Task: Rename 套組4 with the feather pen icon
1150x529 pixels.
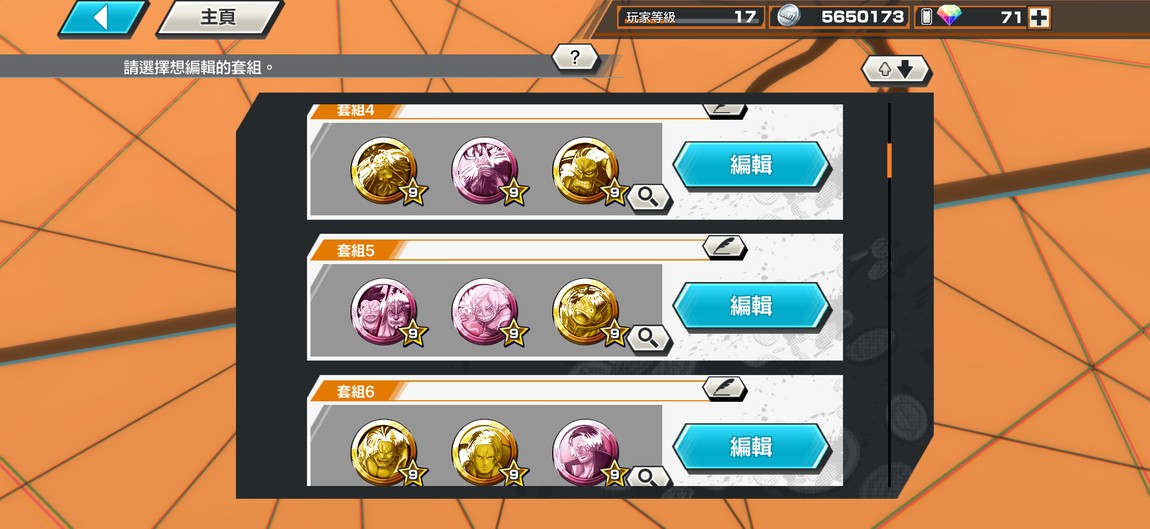Action: (x=725, y=111)
